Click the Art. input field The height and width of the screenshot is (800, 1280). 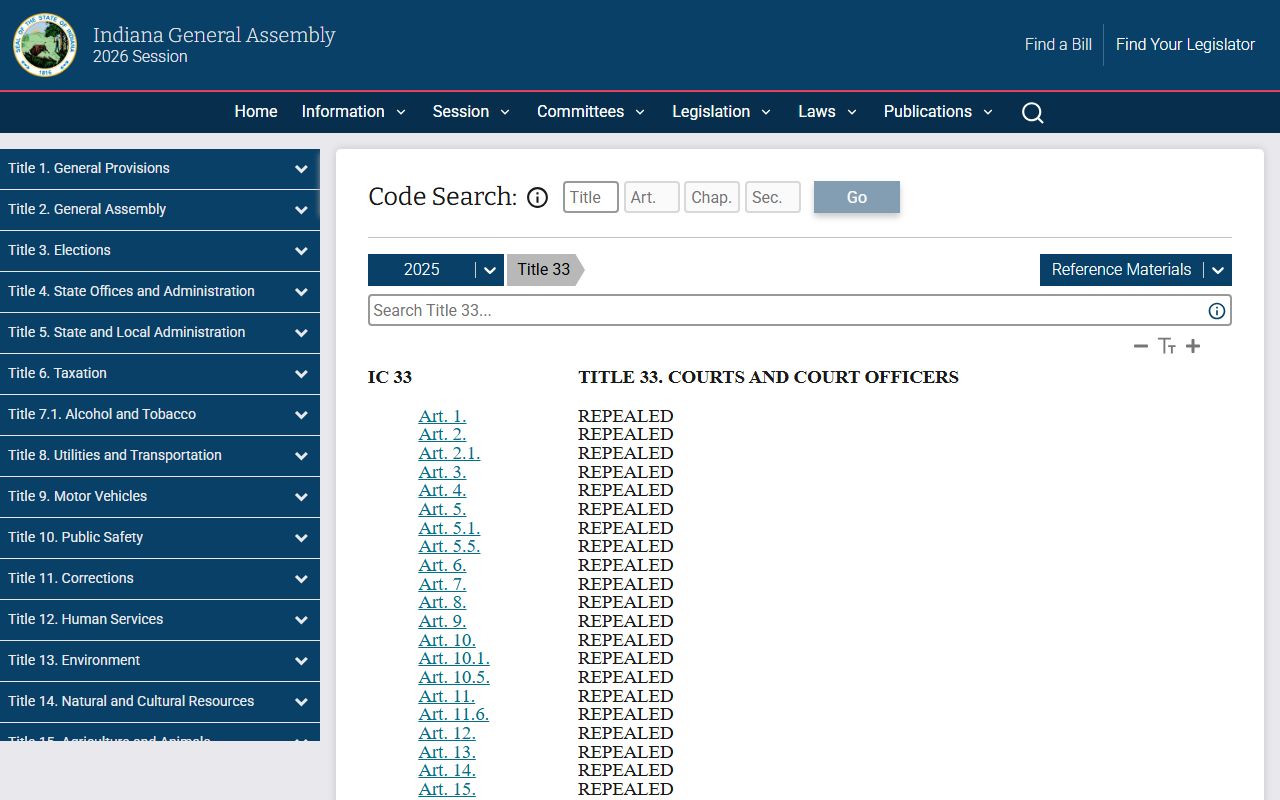[652, 197]
